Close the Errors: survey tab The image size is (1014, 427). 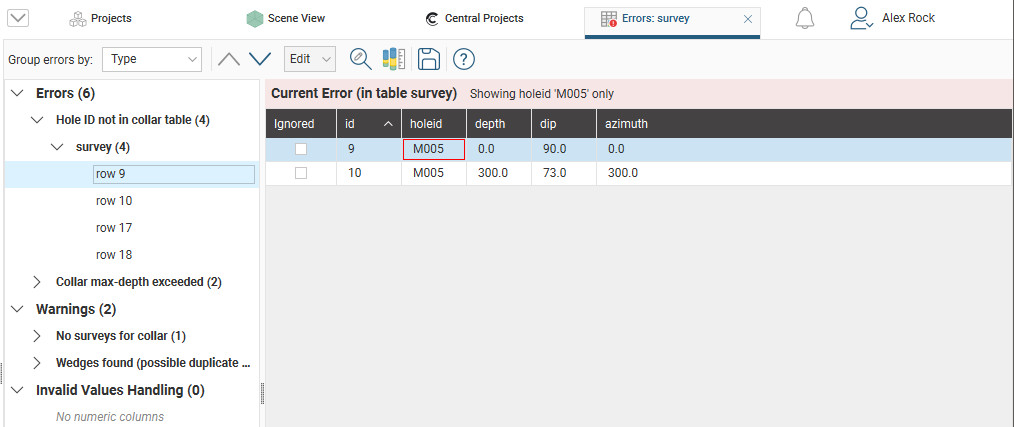pyautogui.click(x=748, y=18)
